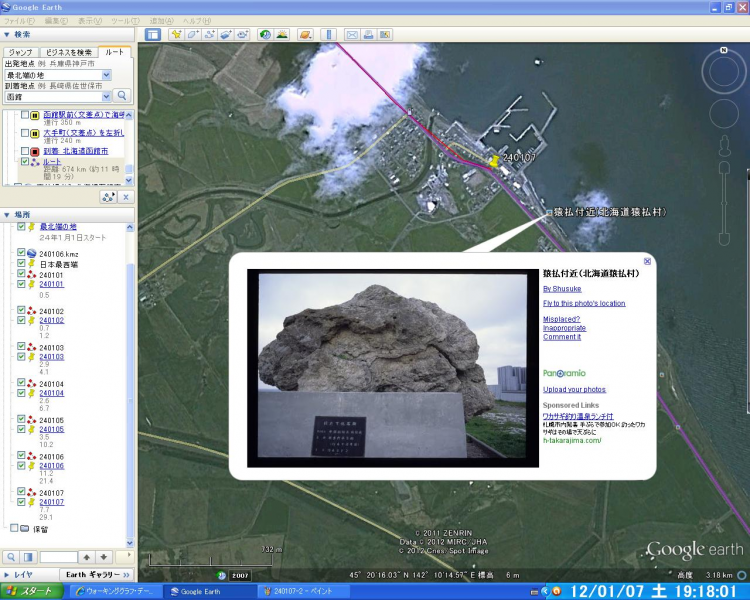The width and height of the screenshot is (750, 600).
Task: Collapse the 検索 panel
Action: pos(7,34)
